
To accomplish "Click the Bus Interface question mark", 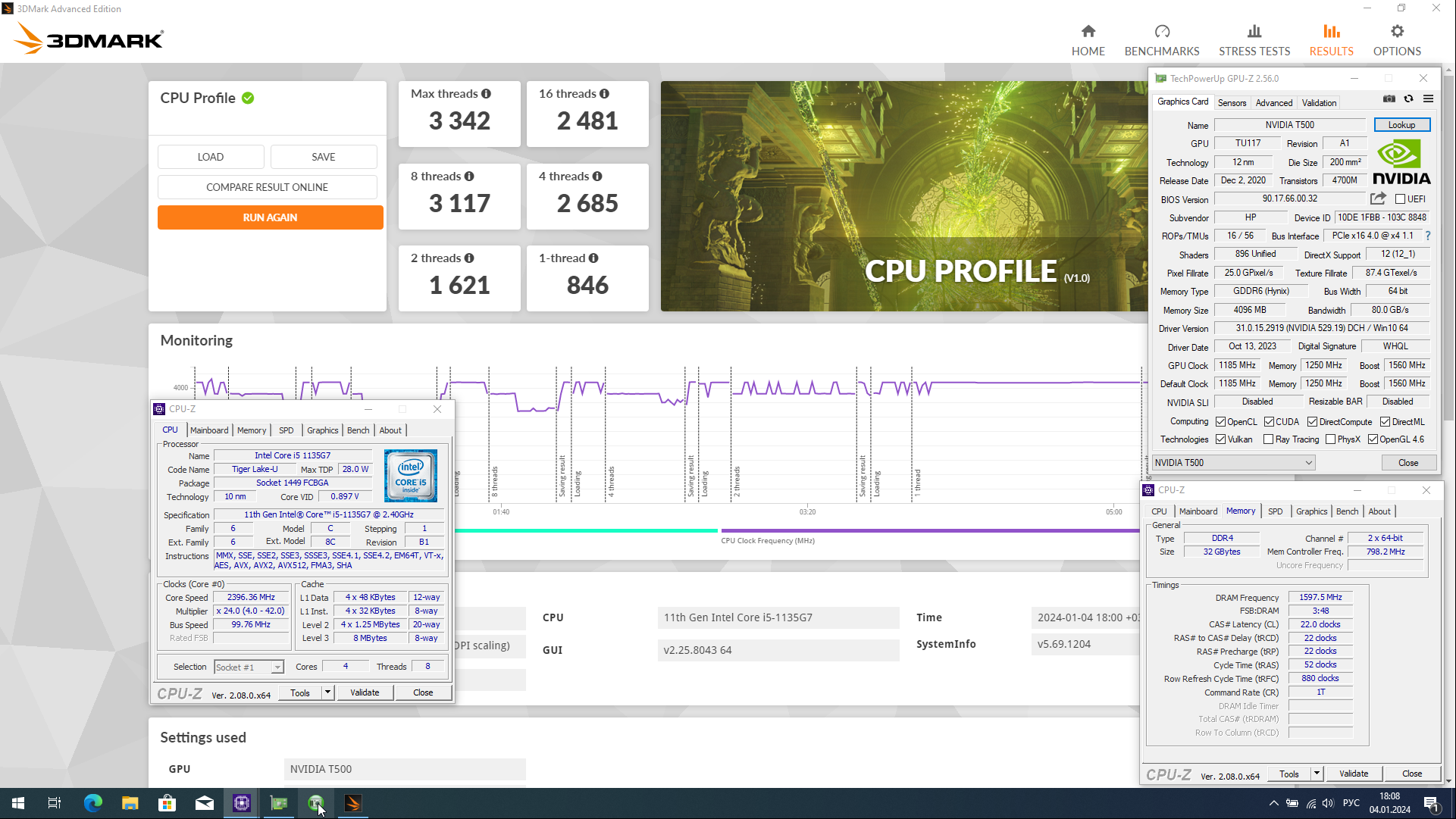I will click(1427, 236).
